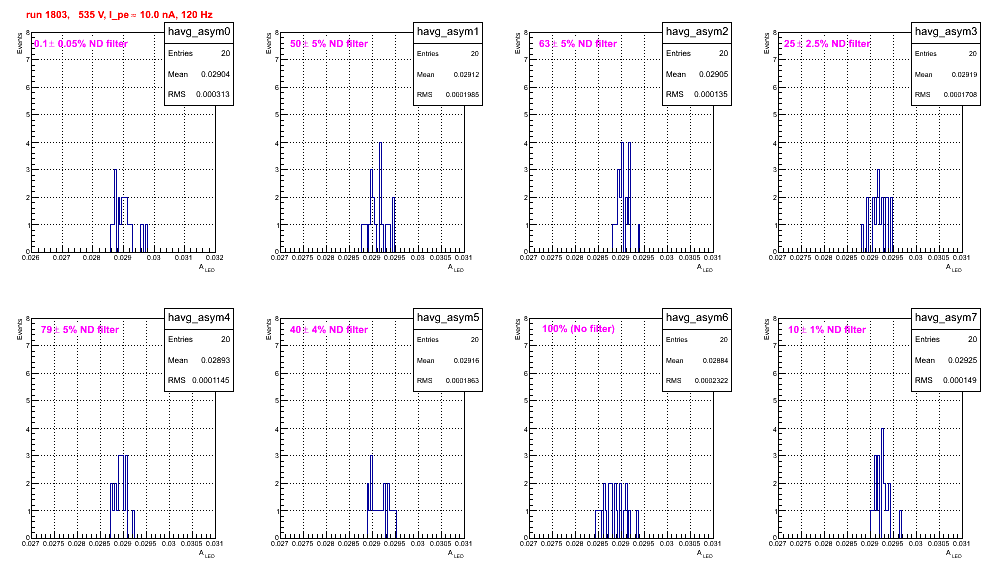
Task: Click Entries 20 row in havg_asym4 box
Action: tap(199, 339)
